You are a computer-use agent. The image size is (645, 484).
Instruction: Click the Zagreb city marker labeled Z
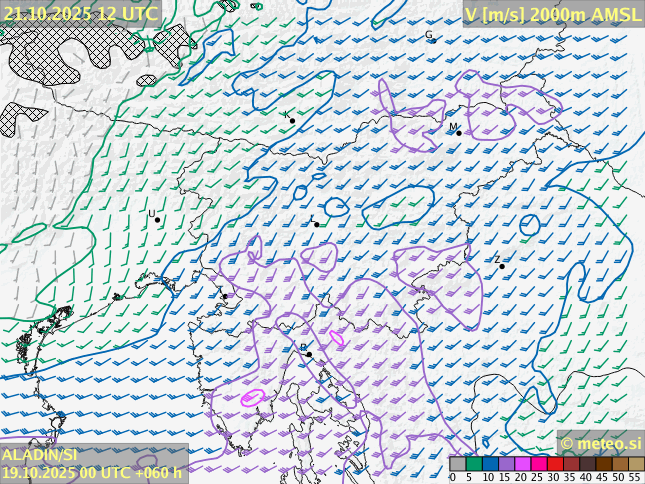[x=502, y=266]
